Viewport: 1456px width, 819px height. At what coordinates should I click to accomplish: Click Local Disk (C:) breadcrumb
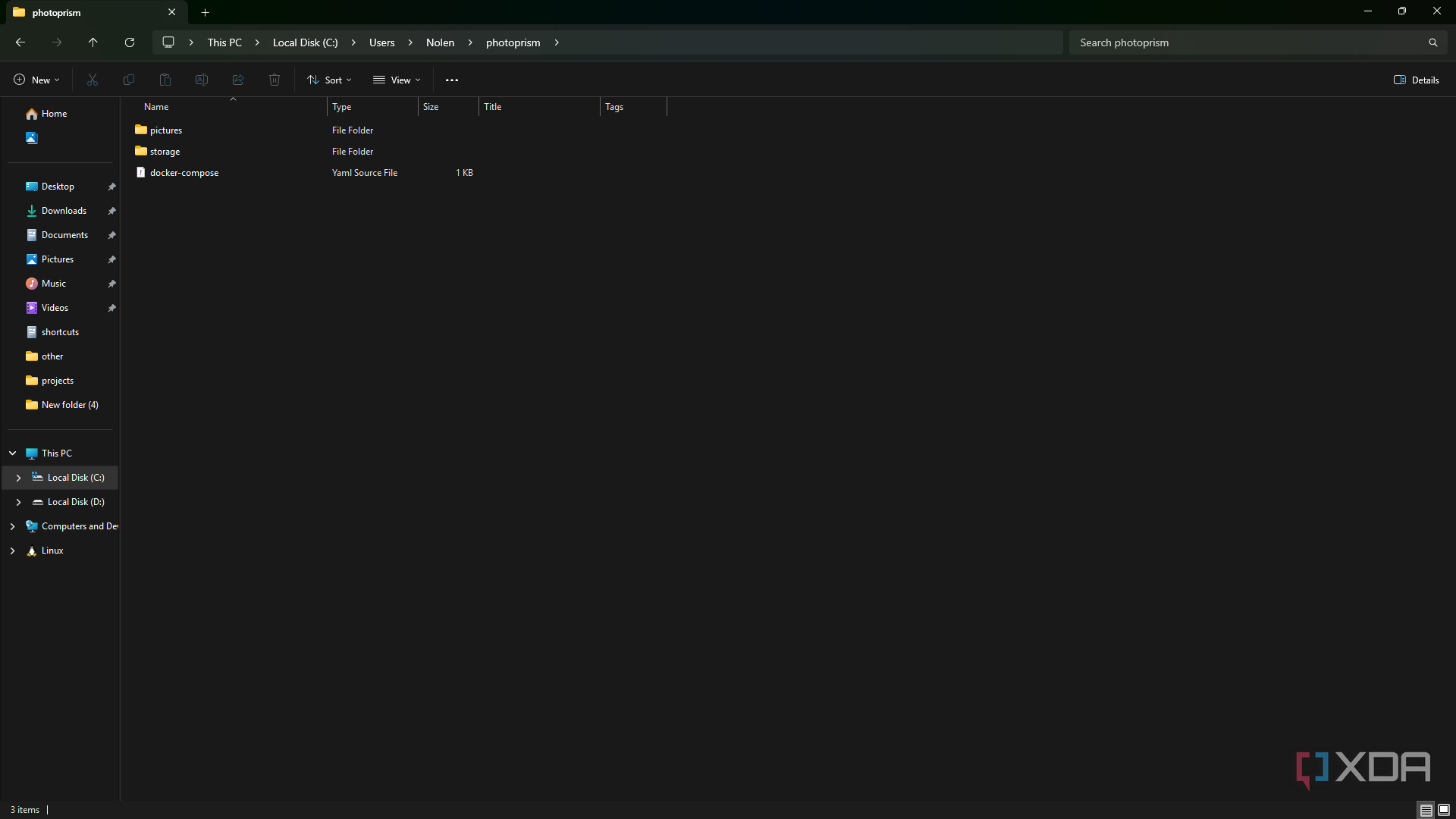[x=306, y=42]
